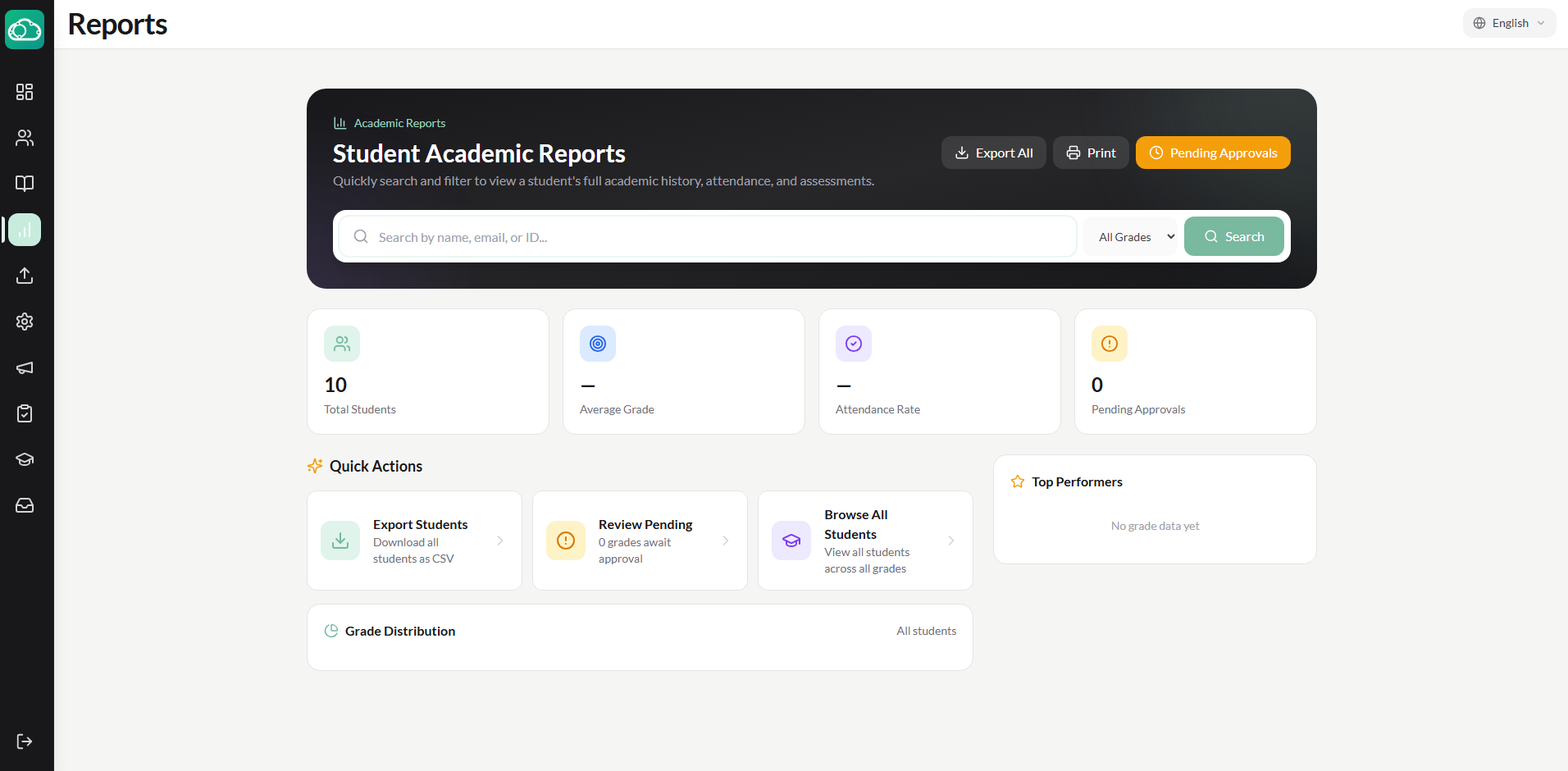Click the 'Top Performers' heading
The image size is (1568, 771).
point(1077,481)
